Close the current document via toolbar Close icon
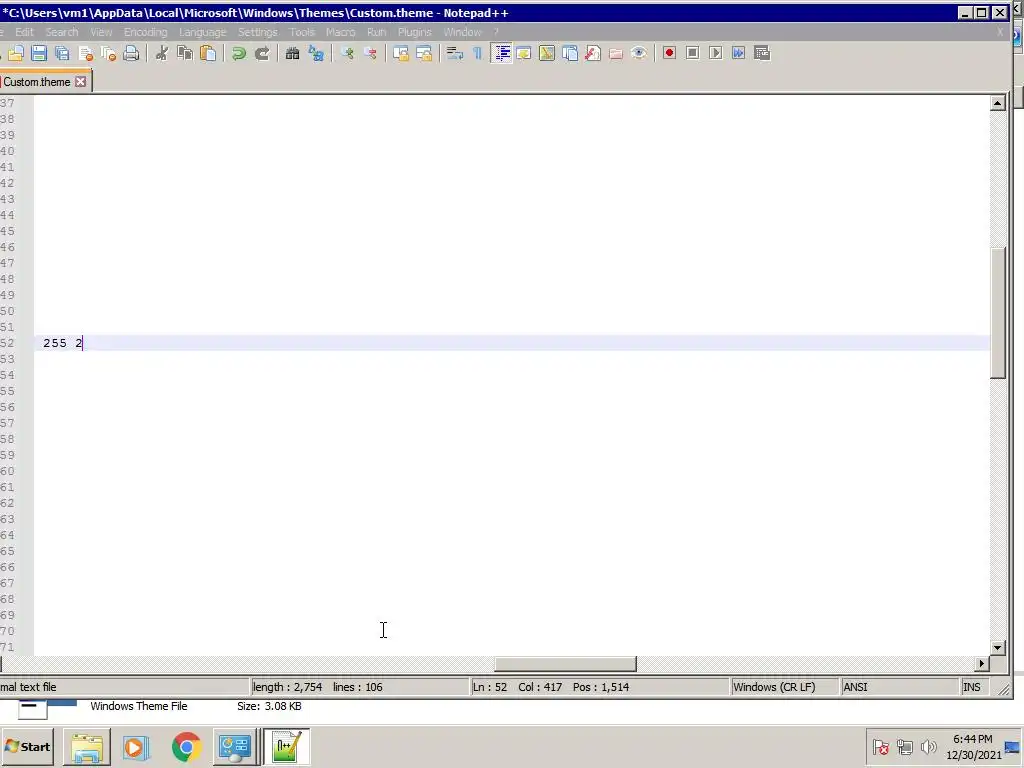The width and height of the screenshot is (1024, 768). pos(86,54)
